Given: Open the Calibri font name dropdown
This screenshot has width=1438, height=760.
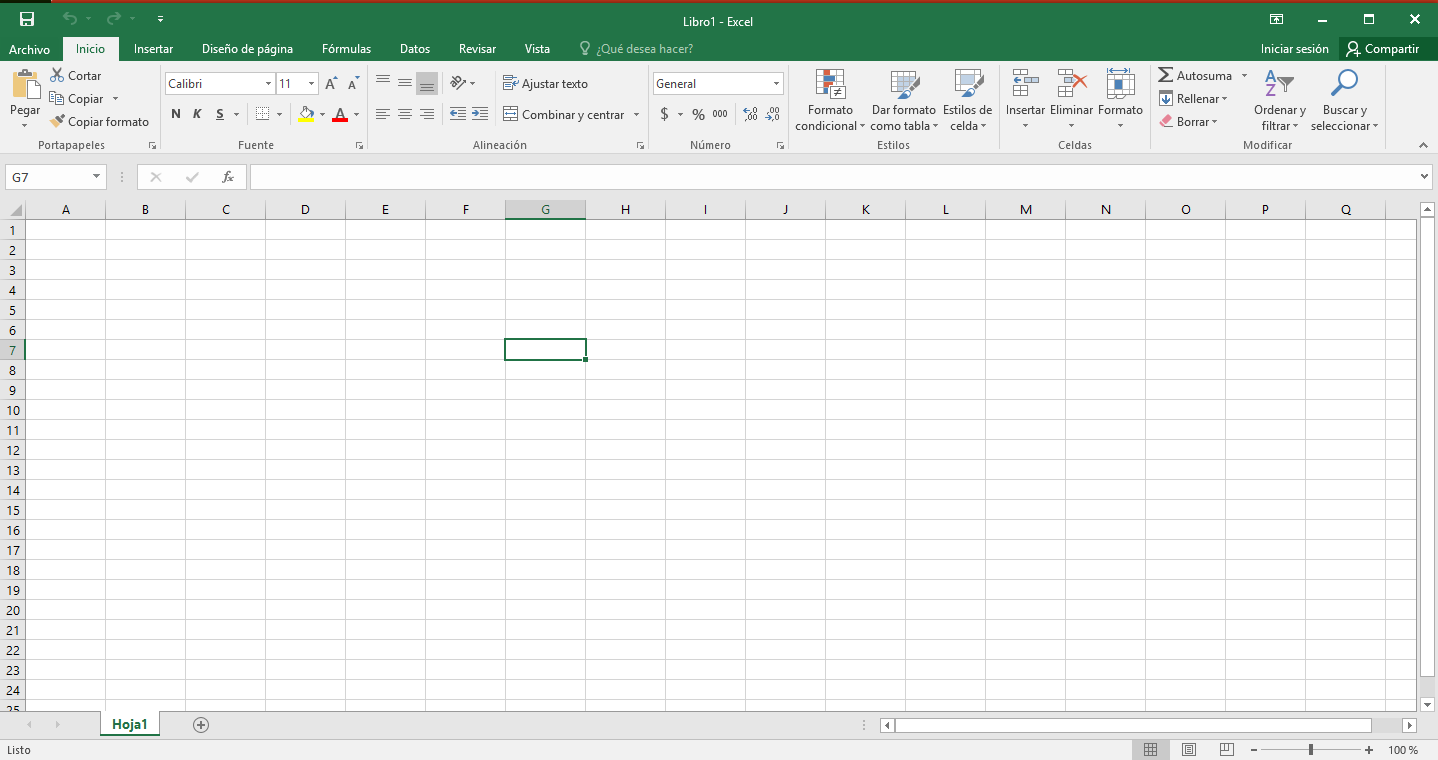Looking at the screenshot, I should (x=268, y=84).
